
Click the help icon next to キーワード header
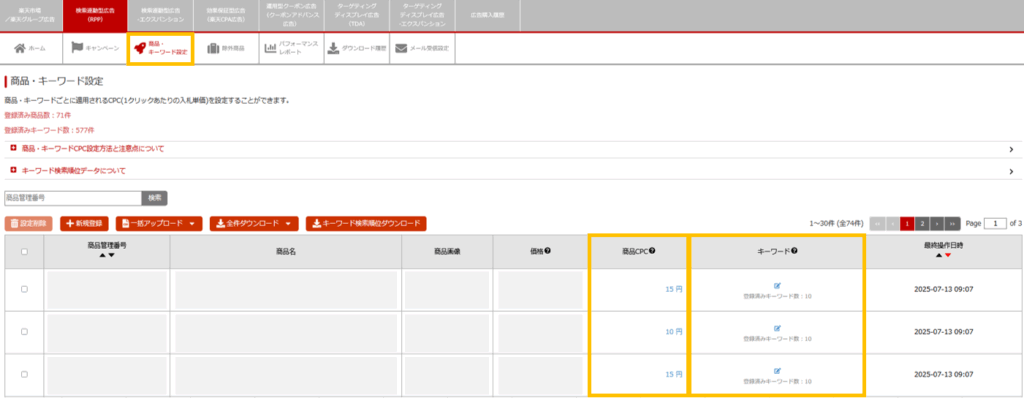[x=794, y=251]
